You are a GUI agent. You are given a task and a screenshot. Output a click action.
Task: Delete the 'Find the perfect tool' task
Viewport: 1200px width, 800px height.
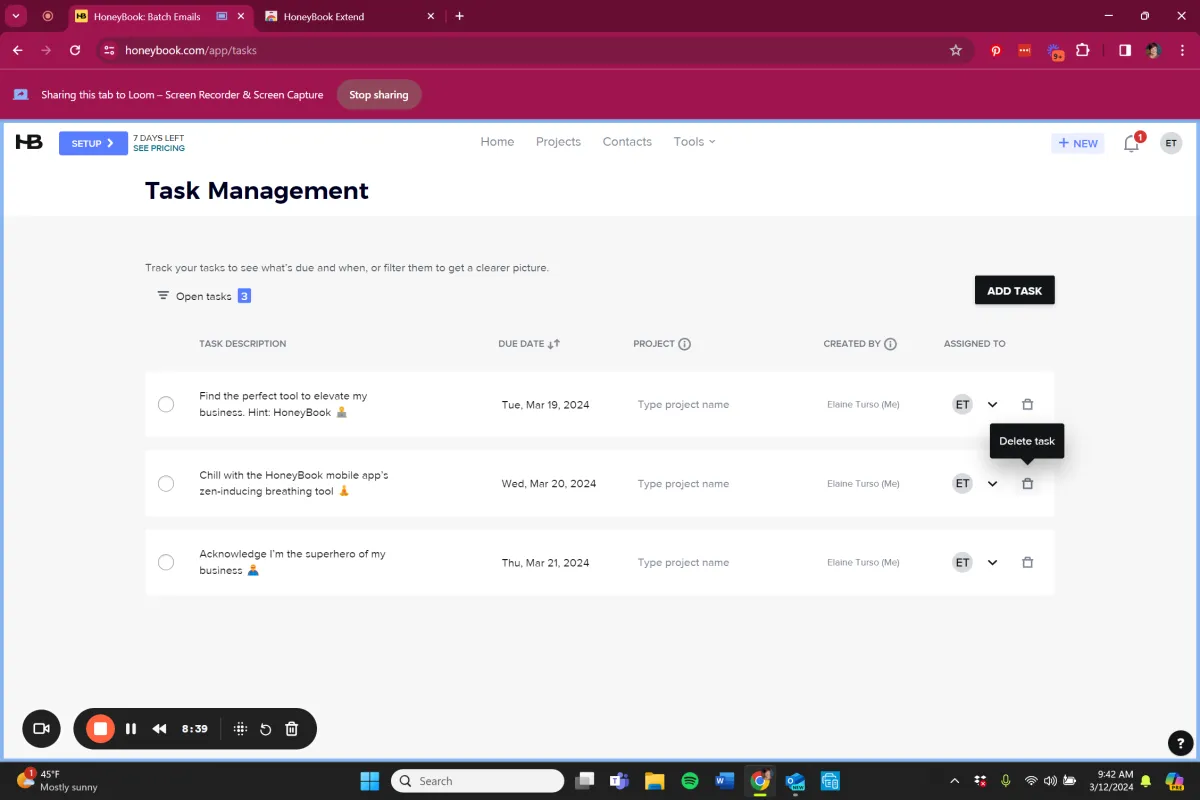pyautogui.click(x=1027, y=404)
